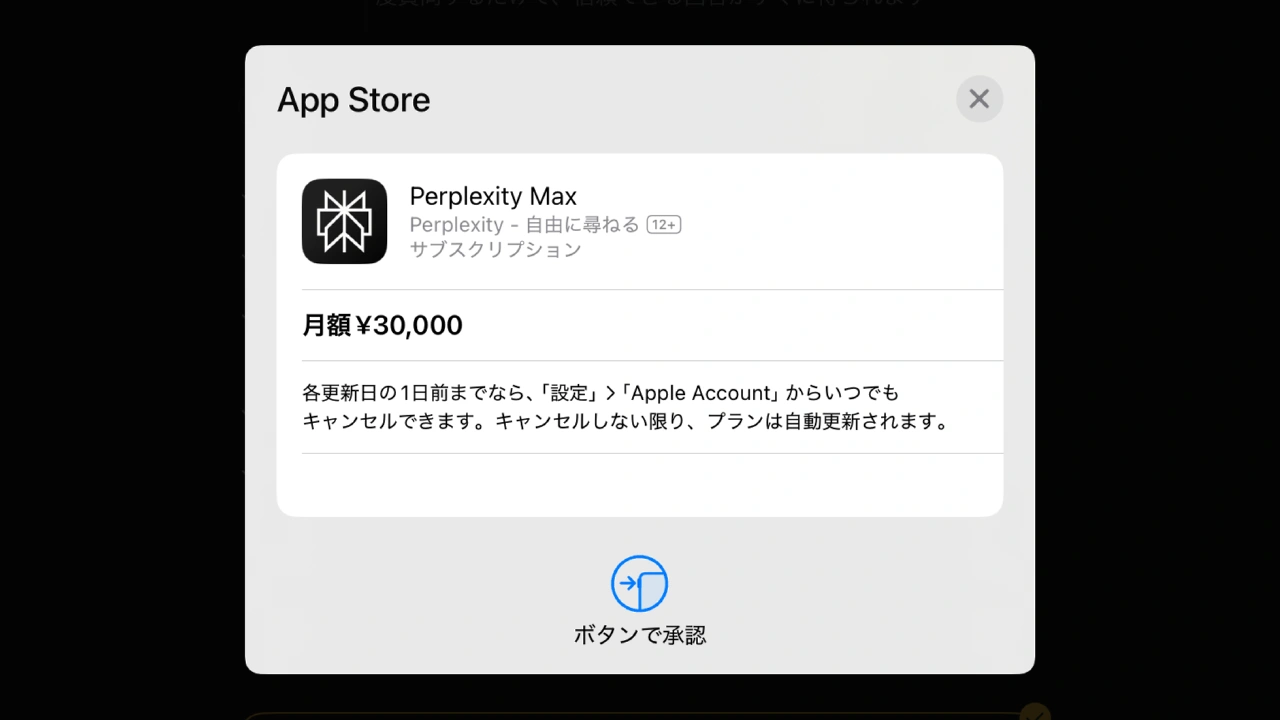Click the blue side-button confirm icon
1280x720 pixels.
tap(640, 583)
